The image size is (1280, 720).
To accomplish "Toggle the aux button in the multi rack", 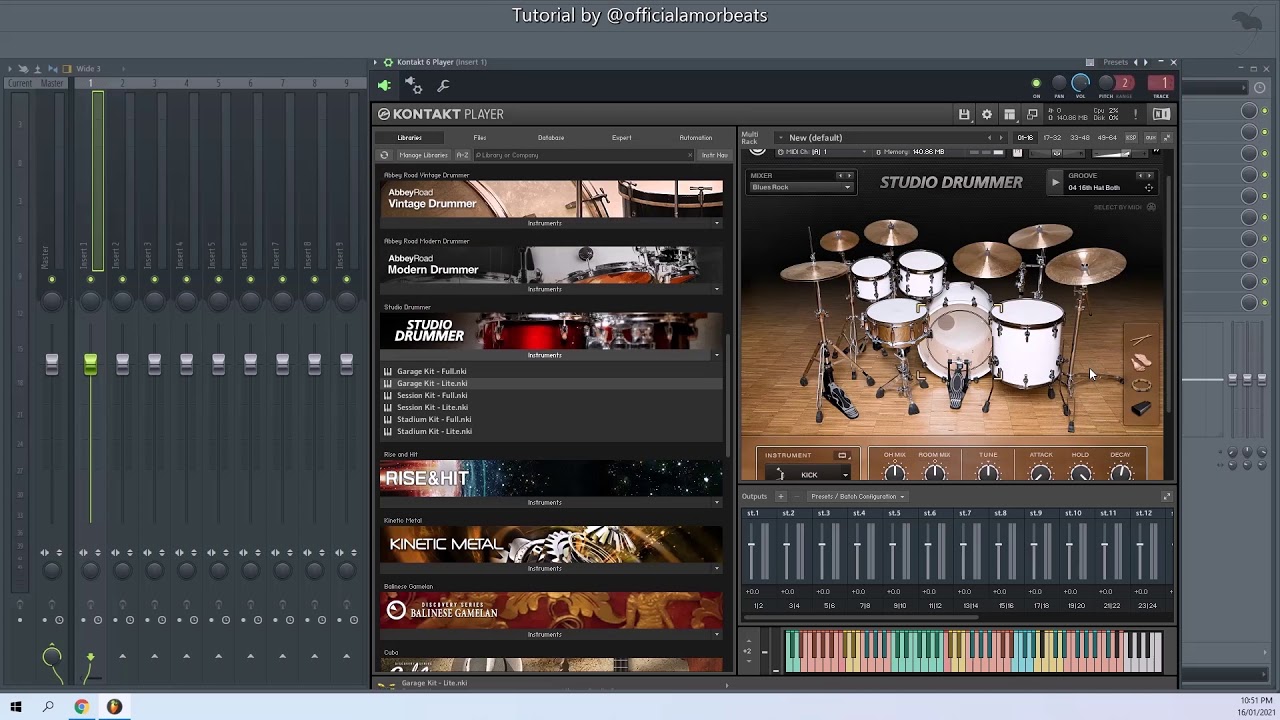I will (x=1151, y=137).
